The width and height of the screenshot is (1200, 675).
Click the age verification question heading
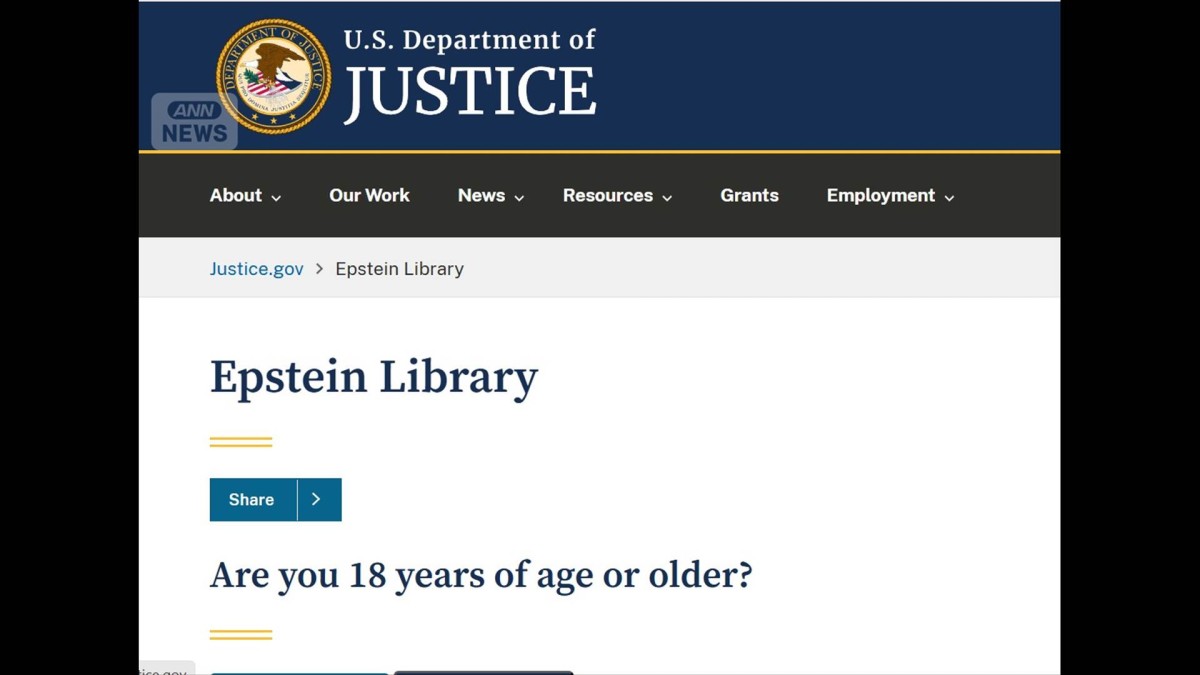(480, 576)
